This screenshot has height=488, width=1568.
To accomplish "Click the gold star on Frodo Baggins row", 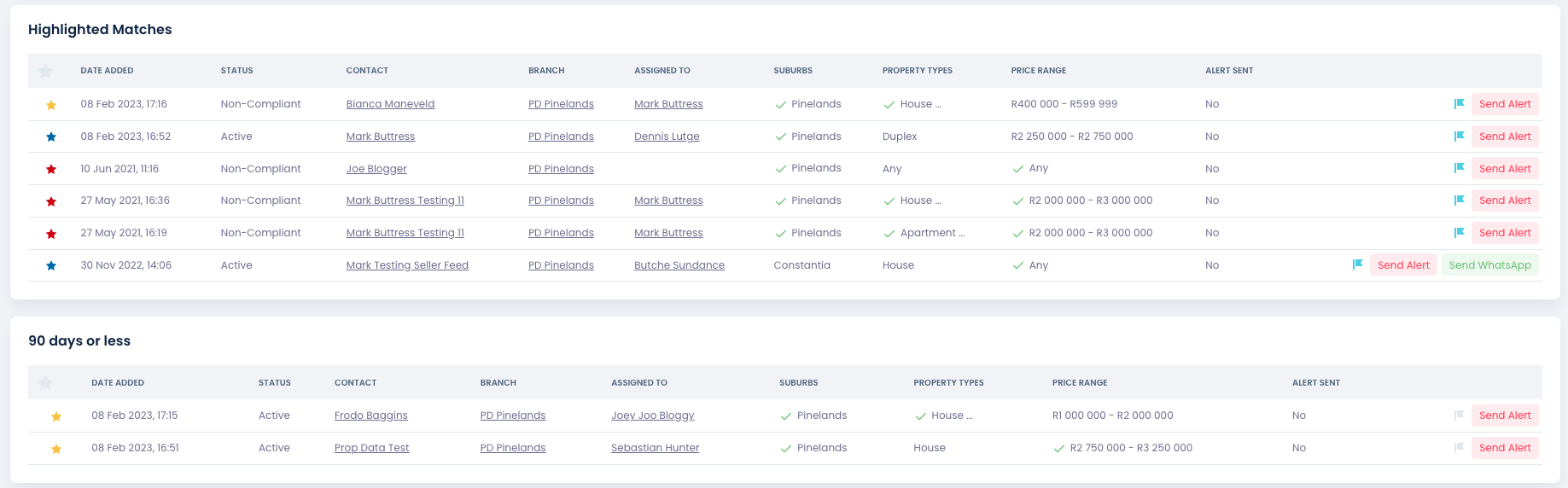I will [x=56, y=416].
